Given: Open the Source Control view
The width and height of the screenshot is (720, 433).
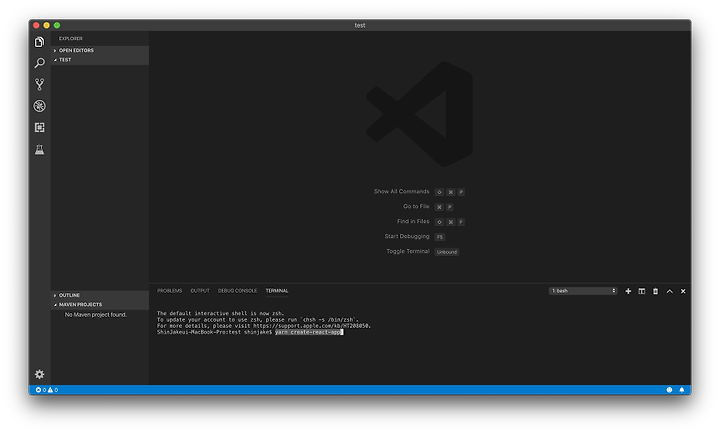Looking at the screenshot, I should [x=39, y=84].
